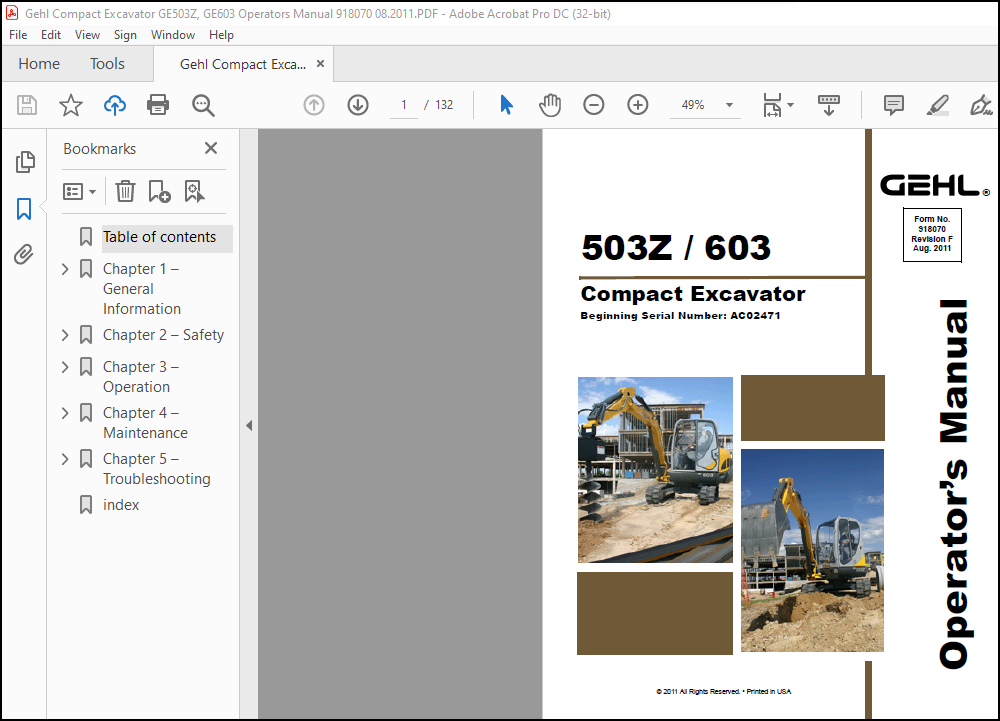Open the Sign menu
This screenshot has width=1000, height=721.
(126, 35)
